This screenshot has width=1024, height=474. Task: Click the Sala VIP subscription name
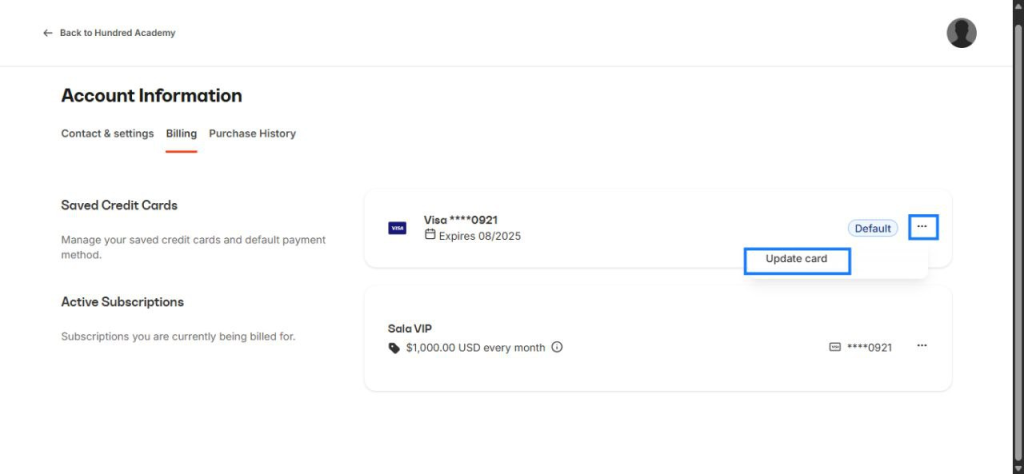tap(410, 328)
